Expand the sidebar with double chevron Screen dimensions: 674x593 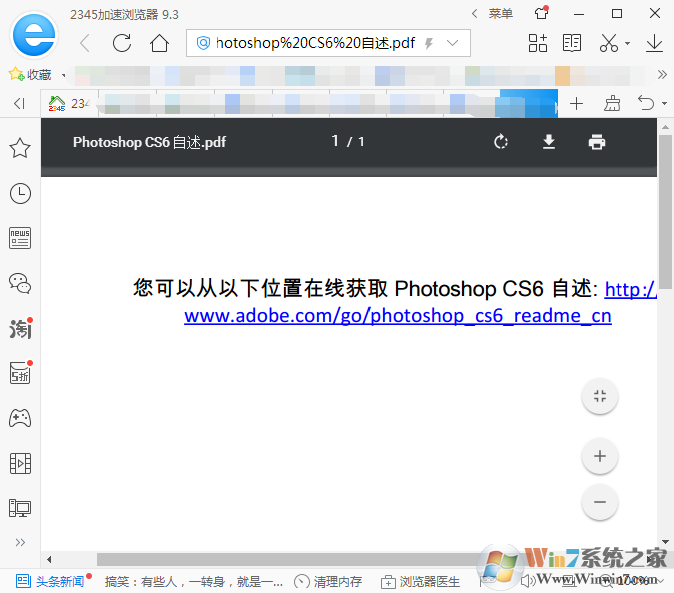point(20,542)
